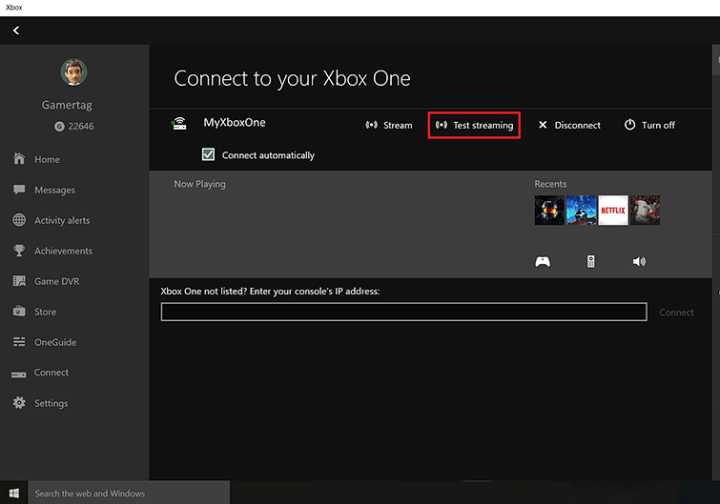The width and height of the screenshot is (720, 504).
Task: Open the game controller icon under Recents
Action: coord(542,262)
